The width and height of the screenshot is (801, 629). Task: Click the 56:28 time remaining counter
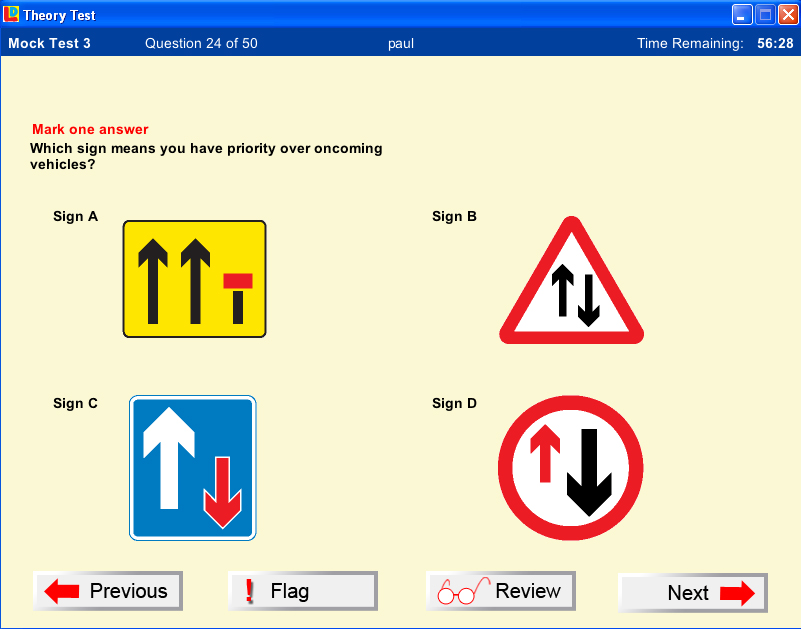(x=775, y=43)
